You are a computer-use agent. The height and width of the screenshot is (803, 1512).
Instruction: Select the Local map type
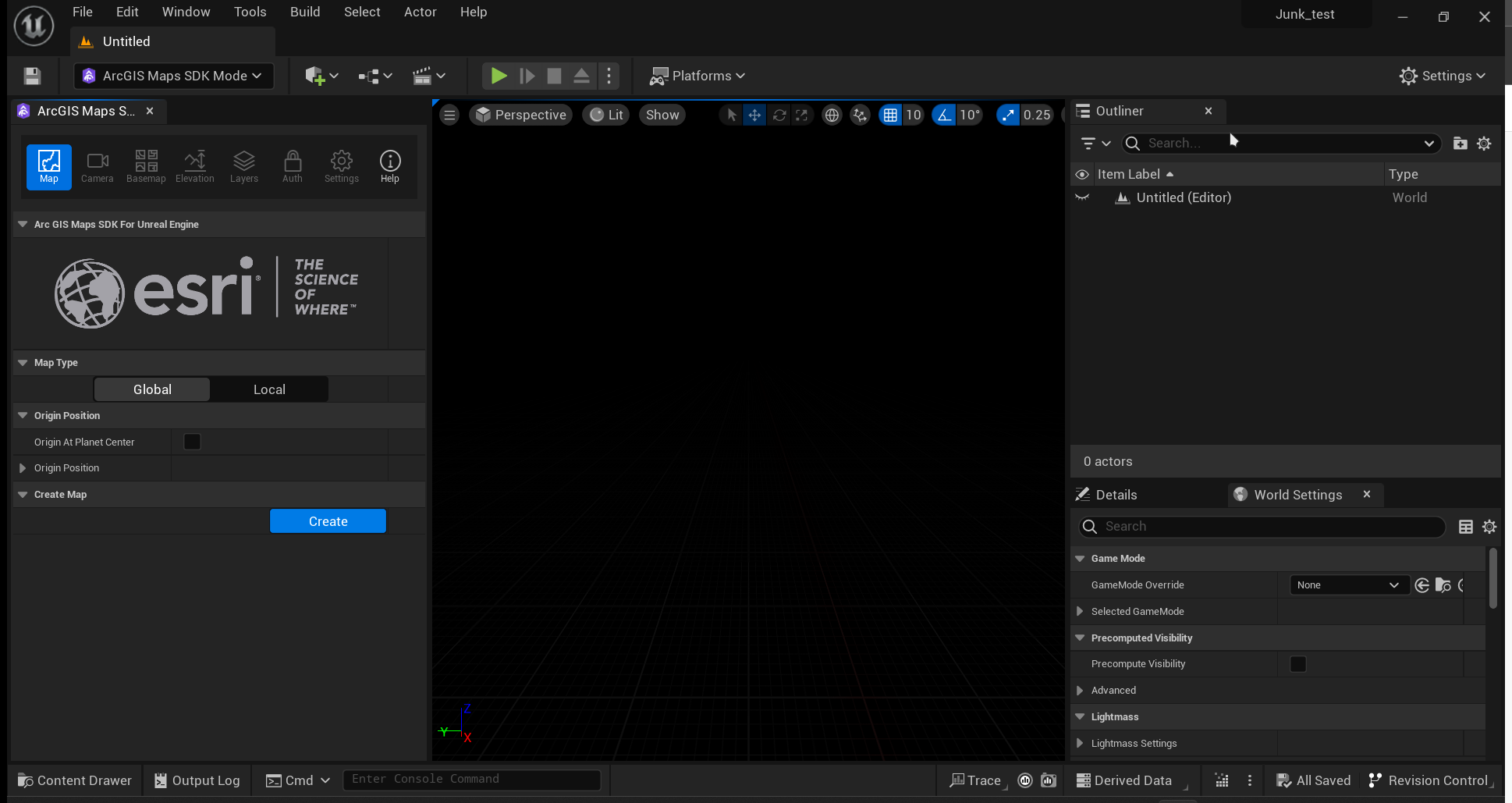269,389
